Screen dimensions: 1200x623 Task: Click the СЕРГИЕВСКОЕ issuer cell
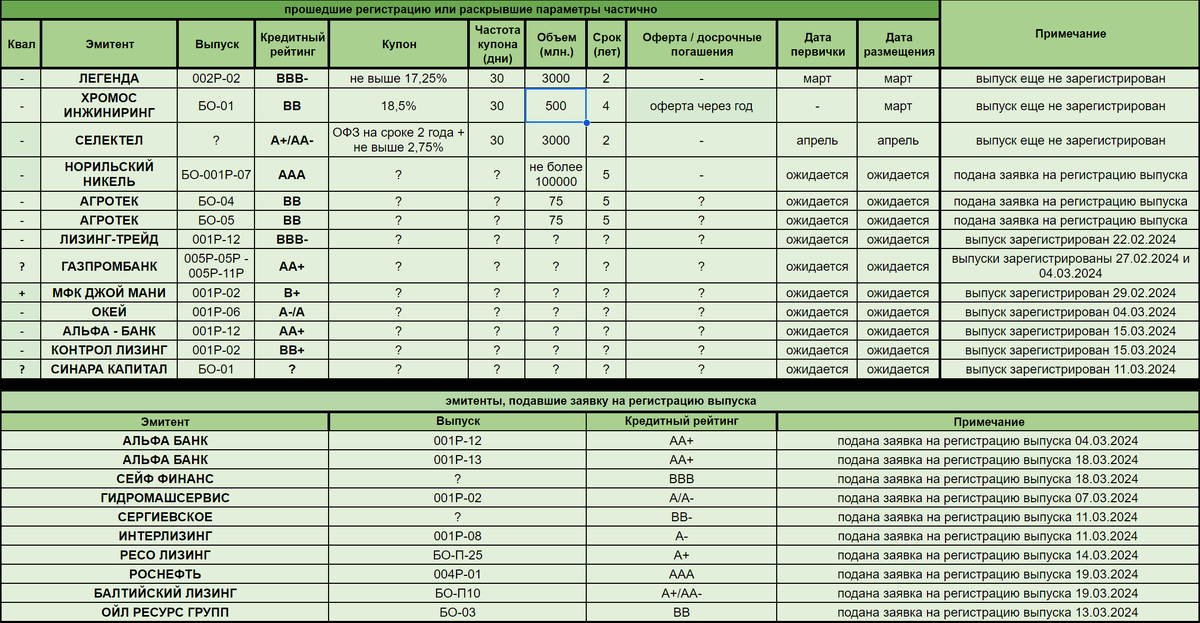pos(165,517)
